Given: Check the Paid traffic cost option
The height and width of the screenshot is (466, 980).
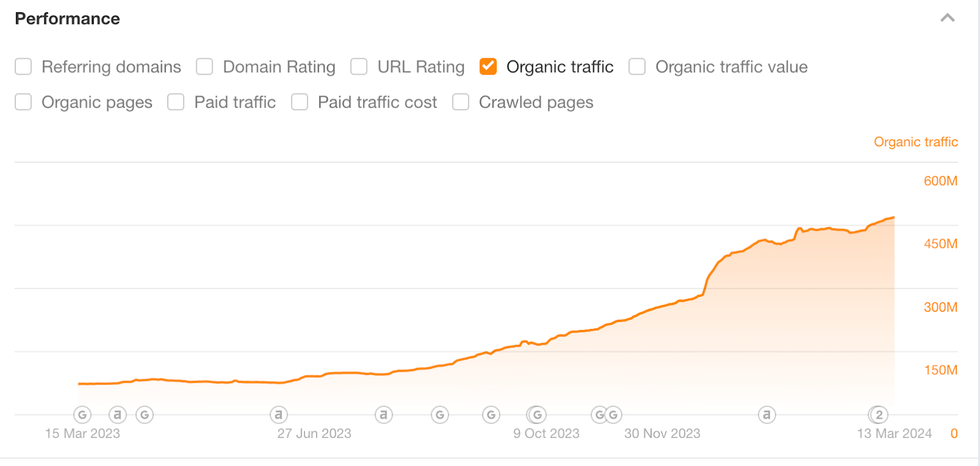Looking at the screenshot, I should point(300,102).
